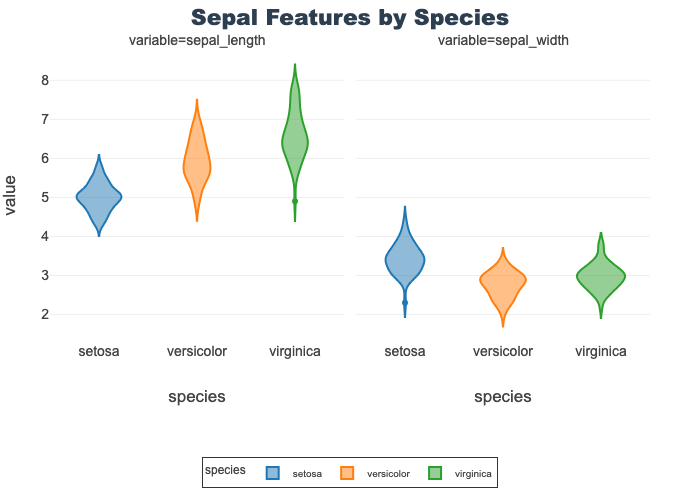Click the variable=sepal_width facet label
Image resolution: width=700 pixels, height=500 pixels.
pyautogui.click(x=503, y=41)
